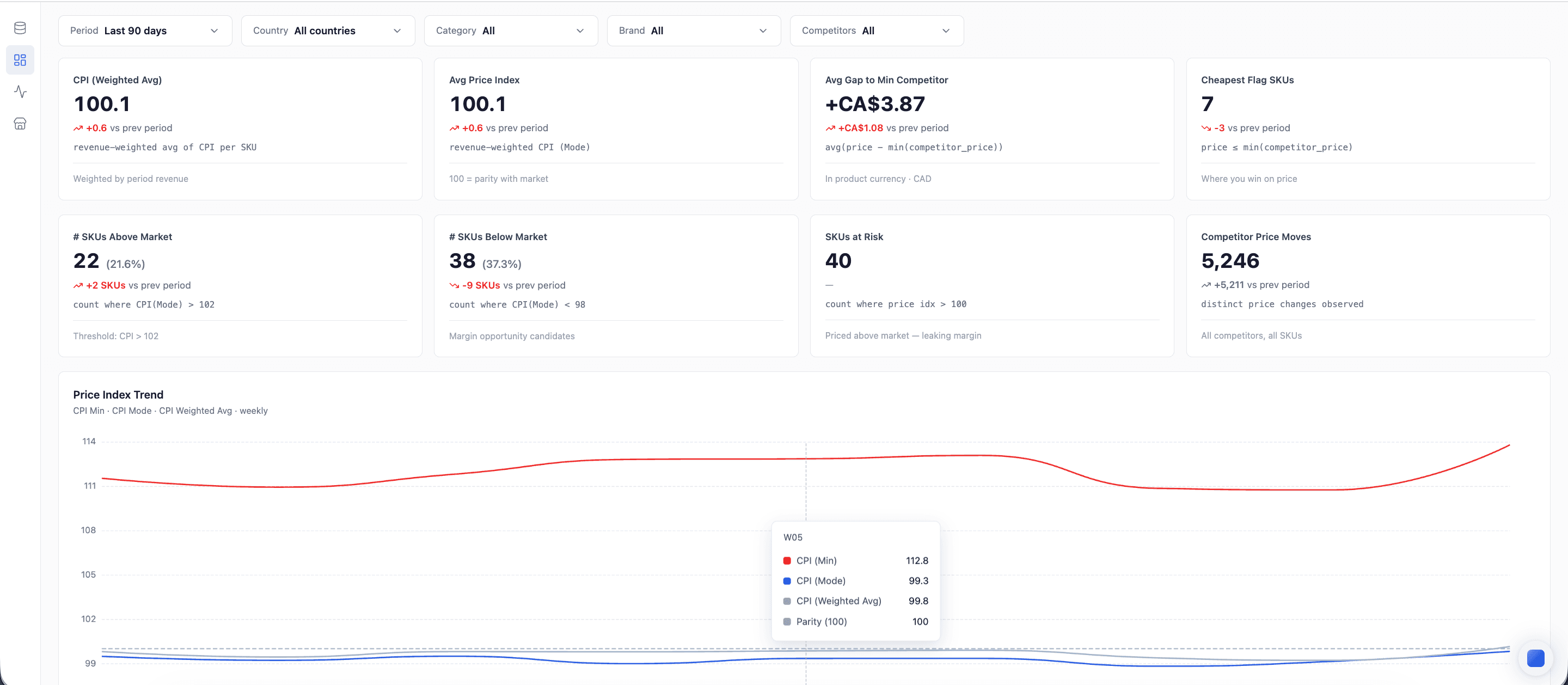Click the red CPI (Min) swatch in tooltip

(x=787, y=561)
